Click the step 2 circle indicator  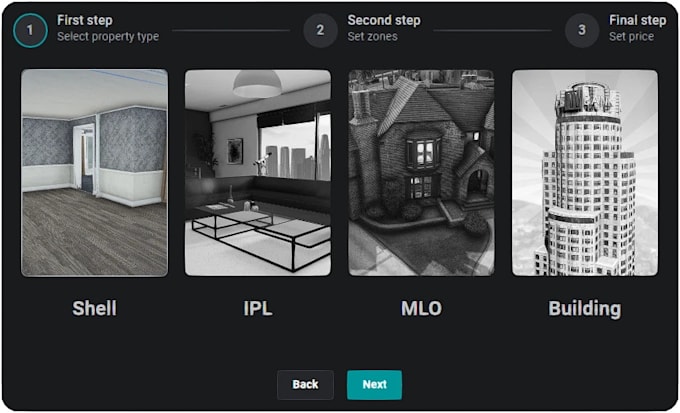coord(320,30)
